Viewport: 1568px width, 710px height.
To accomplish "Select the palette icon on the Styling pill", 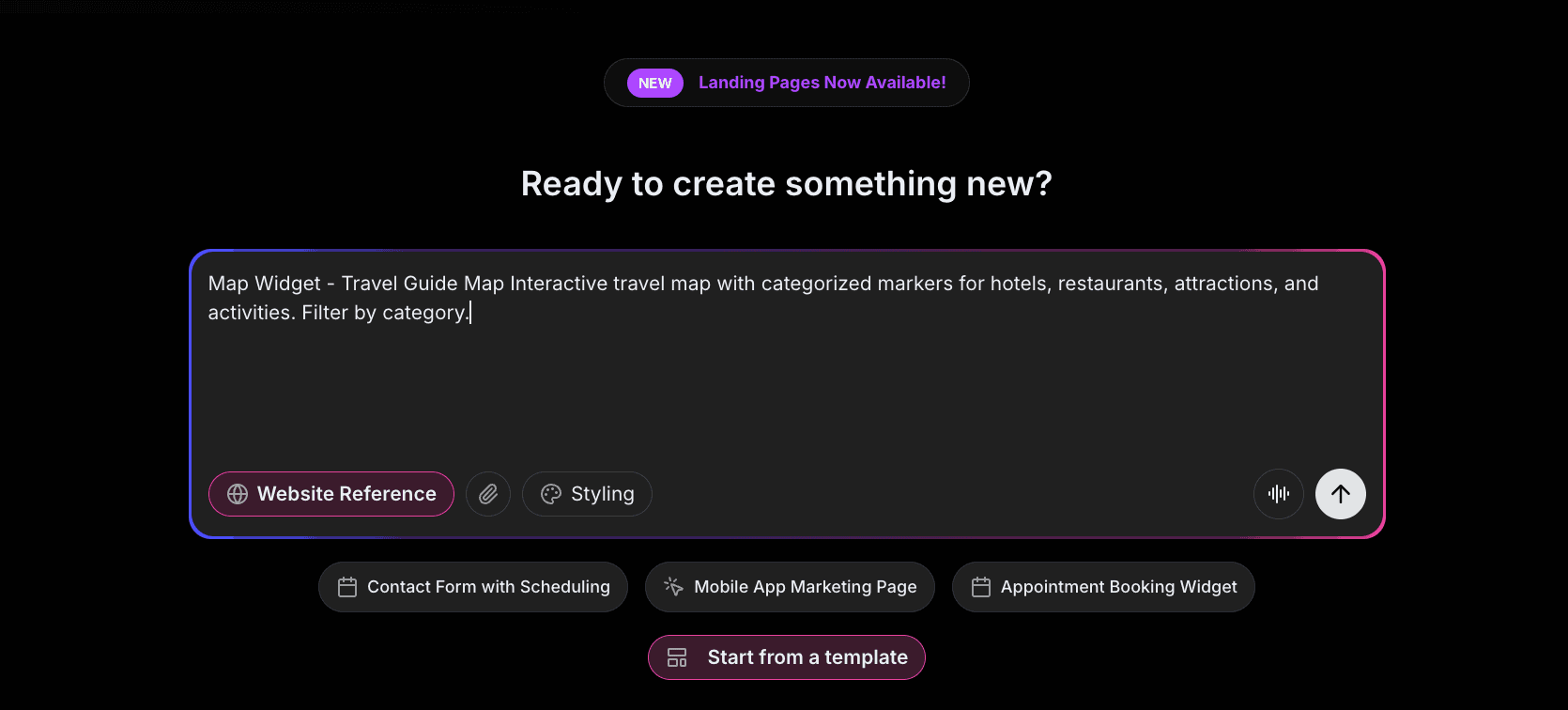I will (x=549, y=493).
